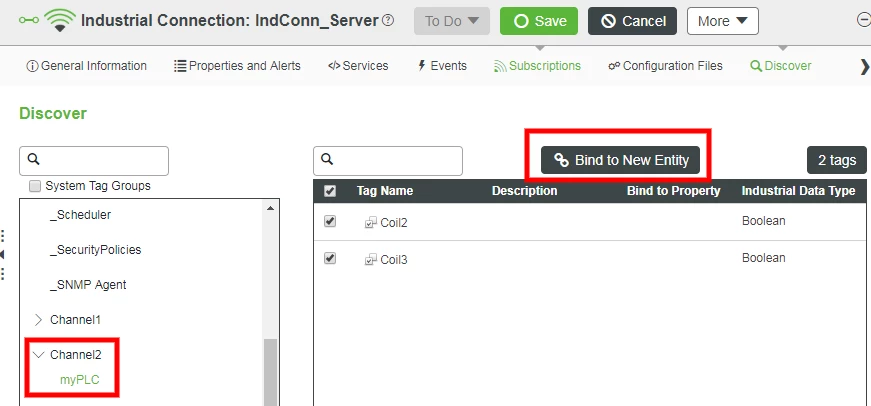Select the _SecurityPolicies tree item
This screenshot has width=871, height=406.
point(96,250)
